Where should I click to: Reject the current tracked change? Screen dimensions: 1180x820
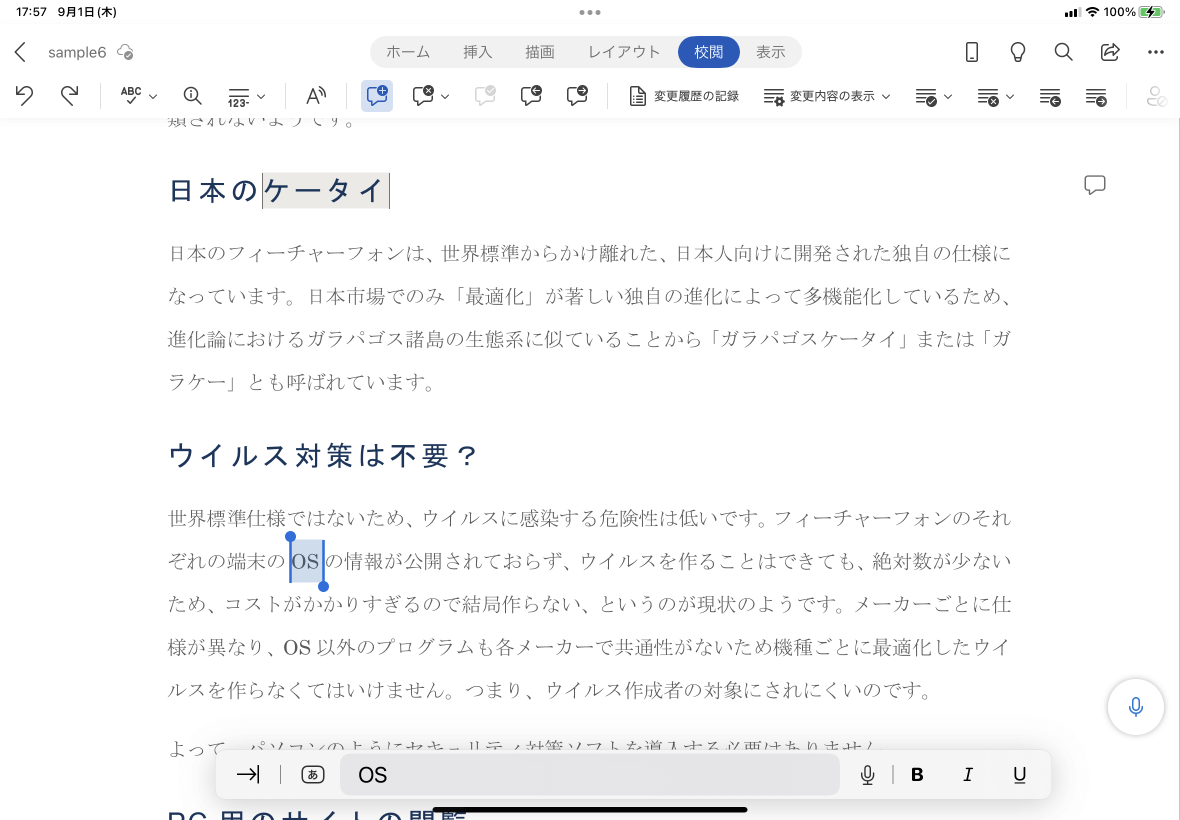[988, 96]
